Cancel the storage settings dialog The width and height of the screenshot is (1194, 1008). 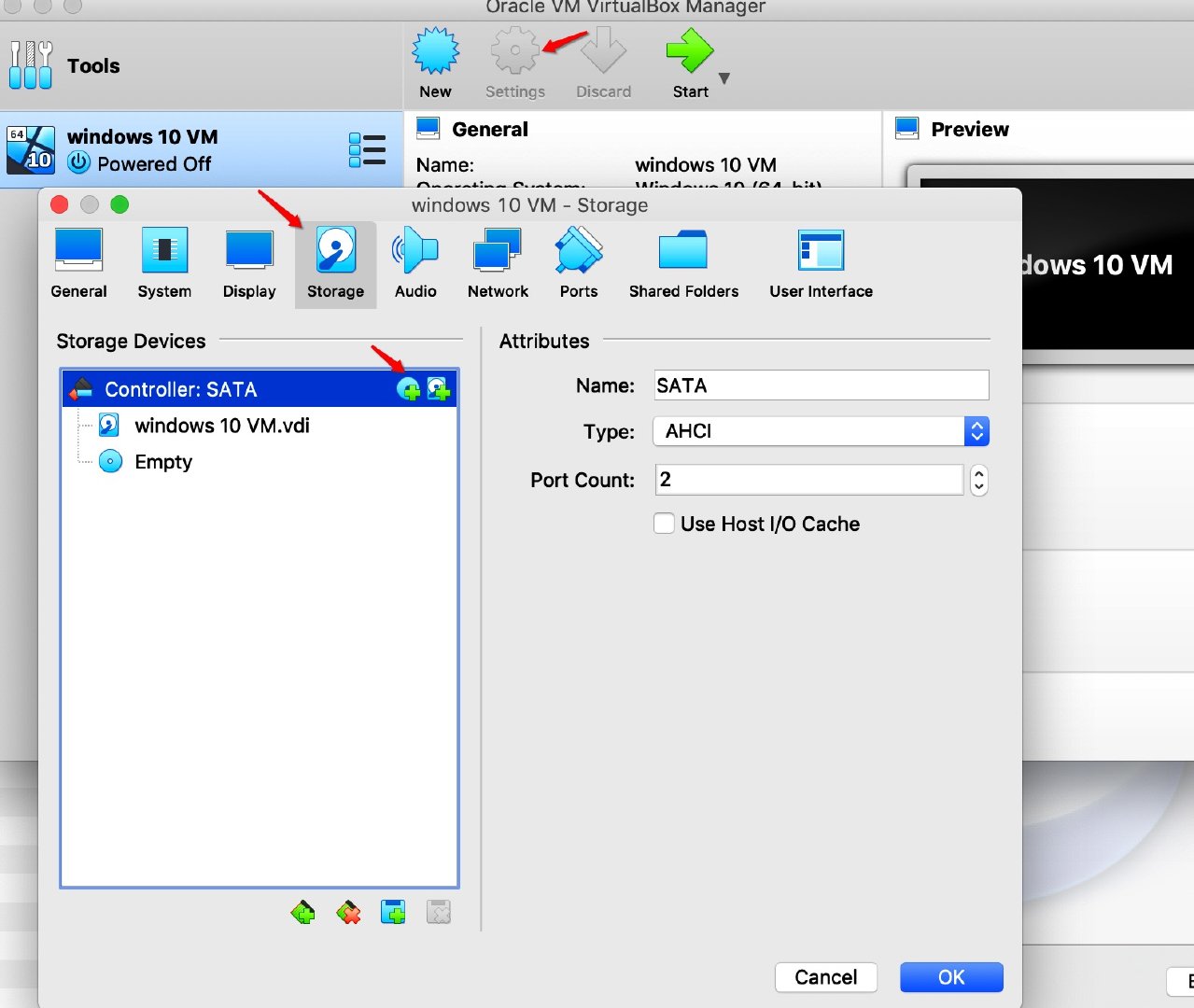[826, 977]
